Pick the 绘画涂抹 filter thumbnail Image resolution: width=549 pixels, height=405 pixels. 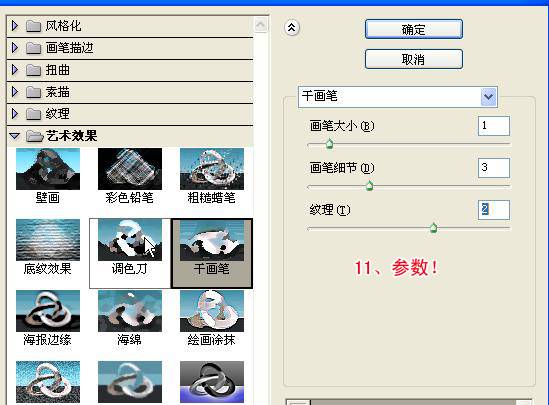pyautogui.click(x=212, y=311)
